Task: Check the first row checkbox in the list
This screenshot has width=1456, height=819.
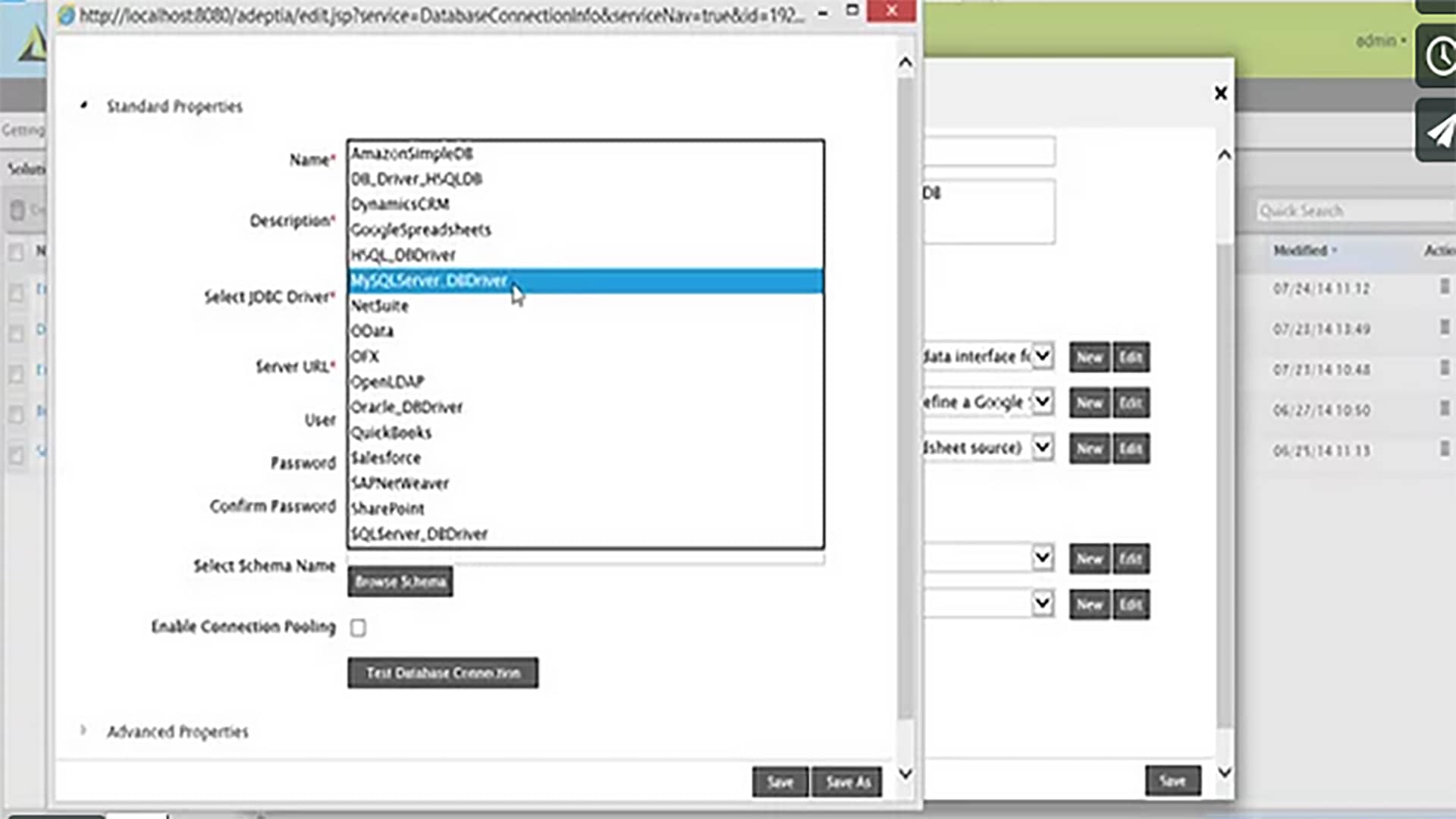Action: click(16, 292)
